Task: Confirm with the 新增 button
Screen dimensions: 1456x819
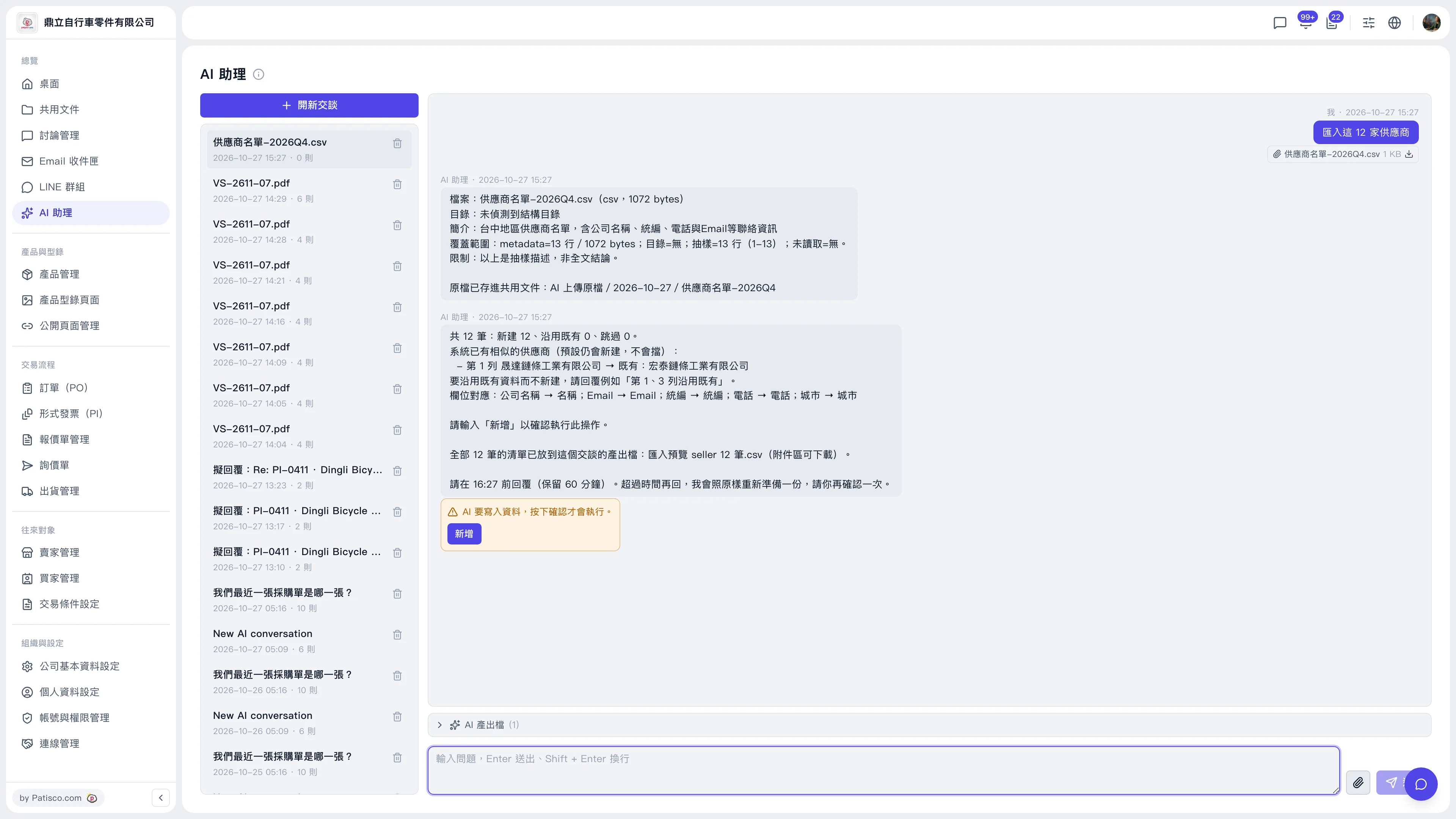Action: (x=464, y=533)
